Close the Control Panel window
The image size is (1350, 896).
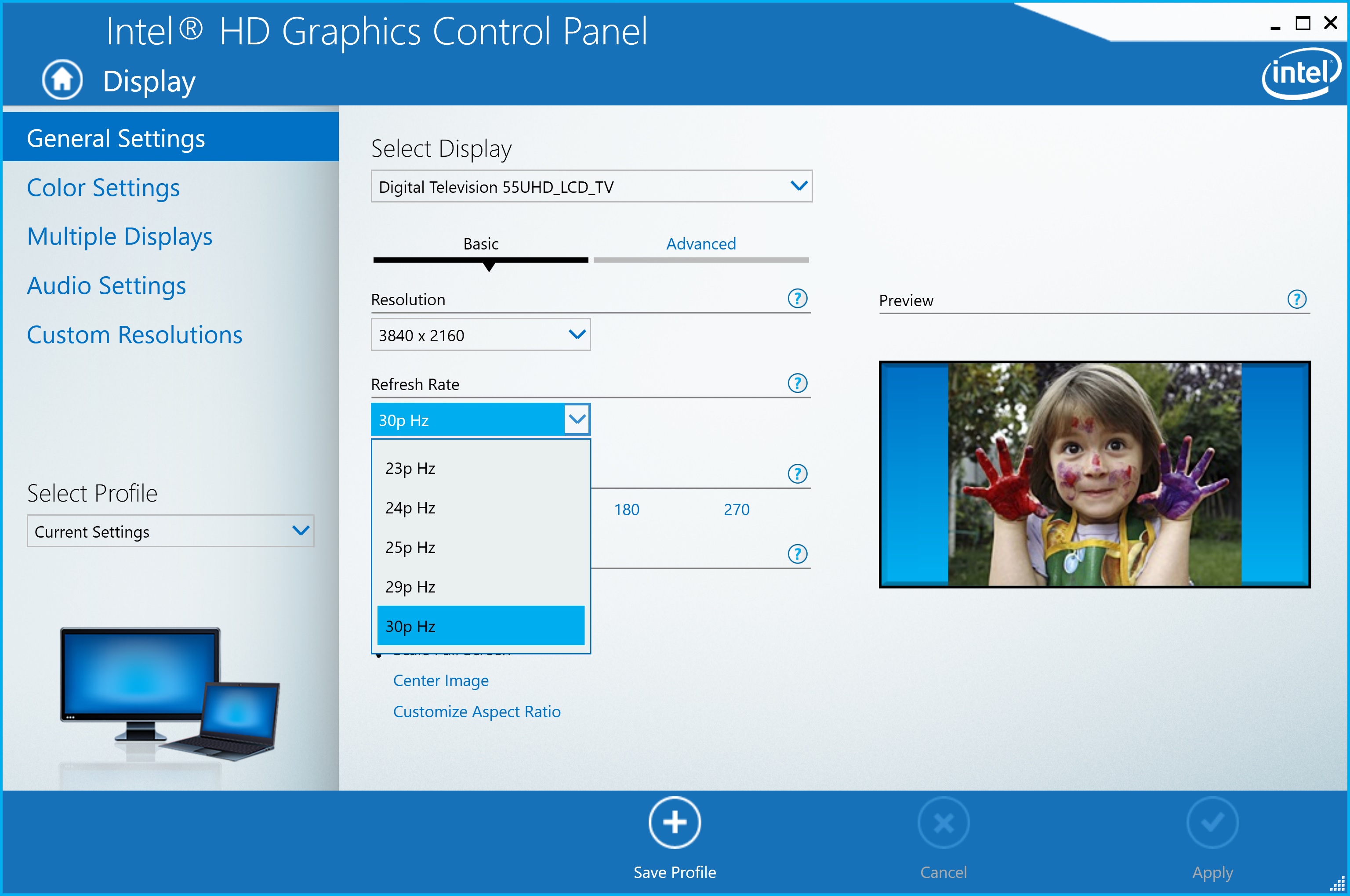[x=1330, y=22]
